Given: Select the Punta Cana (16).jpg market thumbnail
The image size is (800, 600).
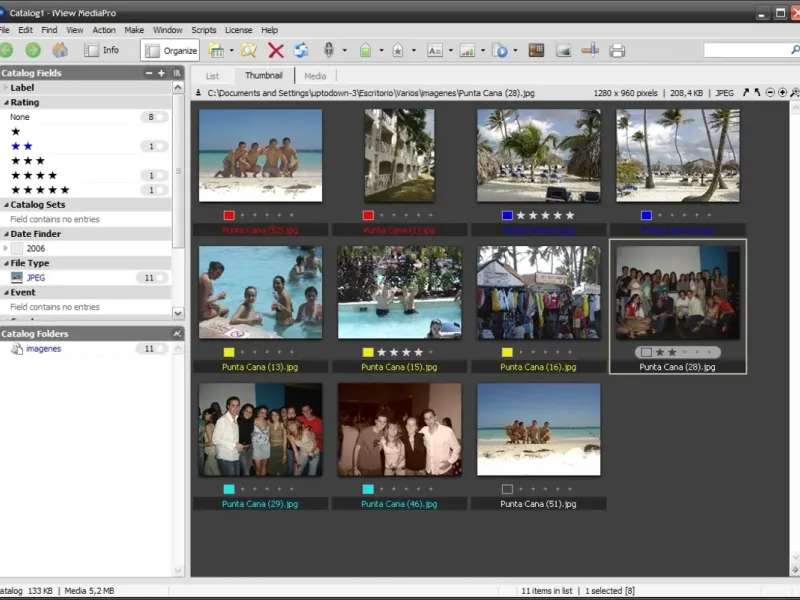Looking at the screenshot, I should click(x=538, y=293).
